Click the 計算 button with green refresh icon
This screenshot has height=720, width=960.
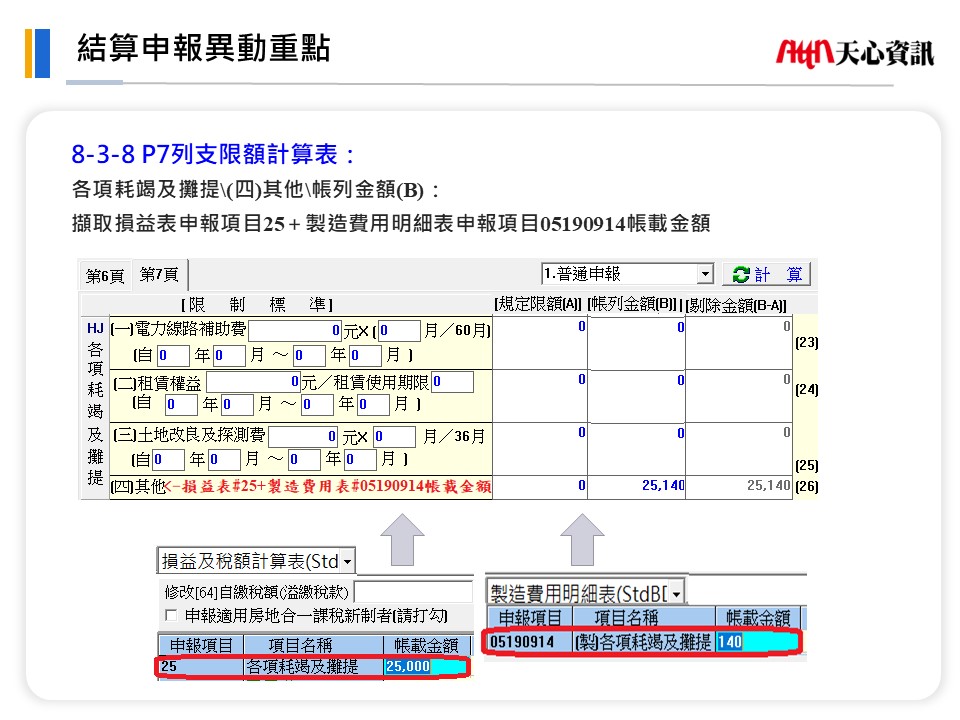766,274
